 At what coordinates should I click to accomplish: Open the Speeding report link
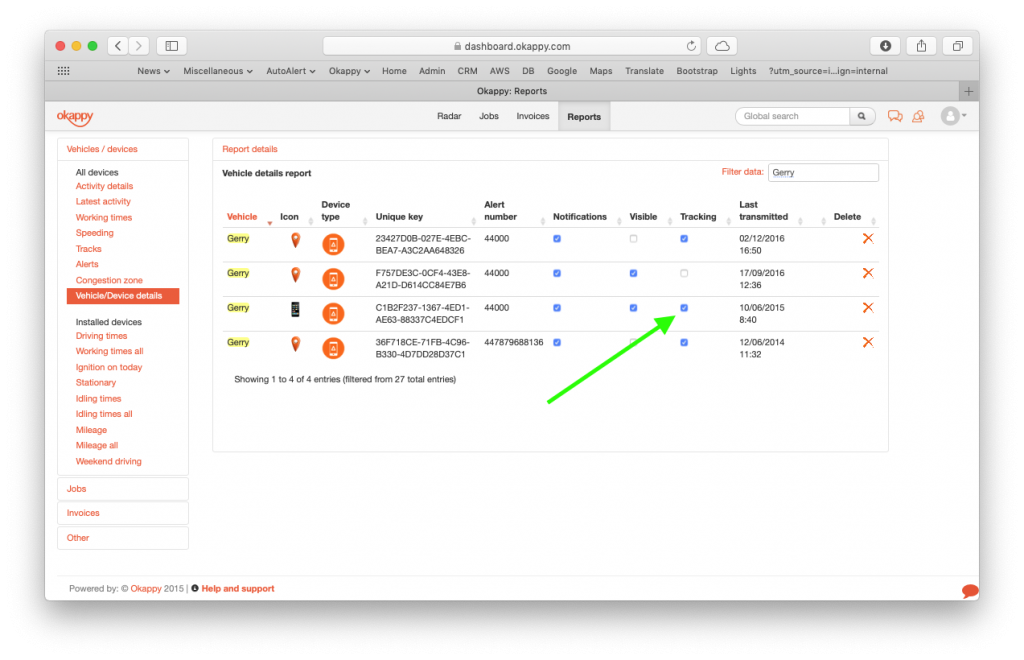pyautogui.click(x=95, y=233)
